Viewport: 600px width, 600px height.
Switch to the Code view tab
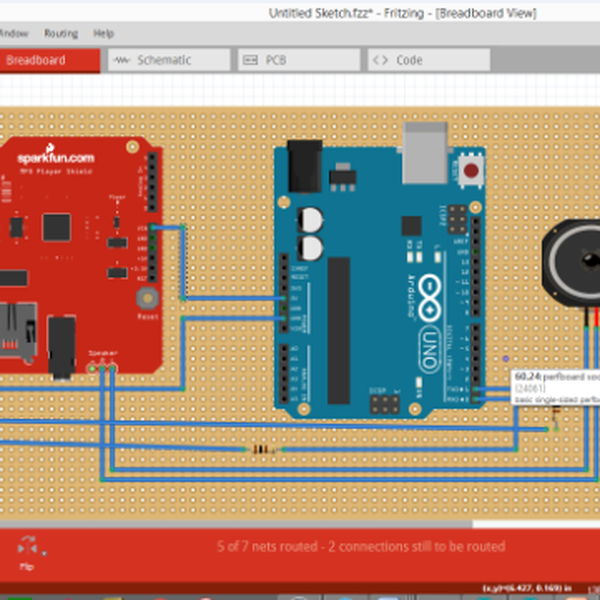[x=429, y=60]
